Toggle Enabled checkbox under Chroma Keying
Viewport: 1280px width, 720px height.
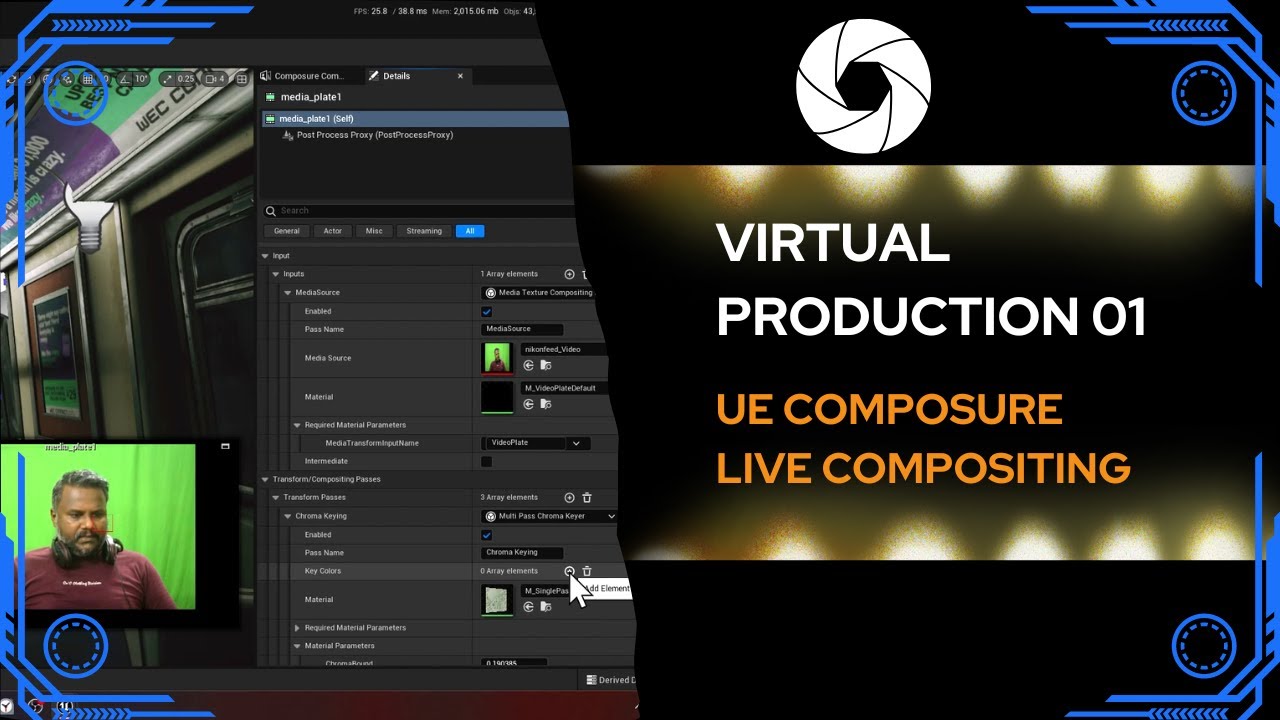tap(487, 535)
